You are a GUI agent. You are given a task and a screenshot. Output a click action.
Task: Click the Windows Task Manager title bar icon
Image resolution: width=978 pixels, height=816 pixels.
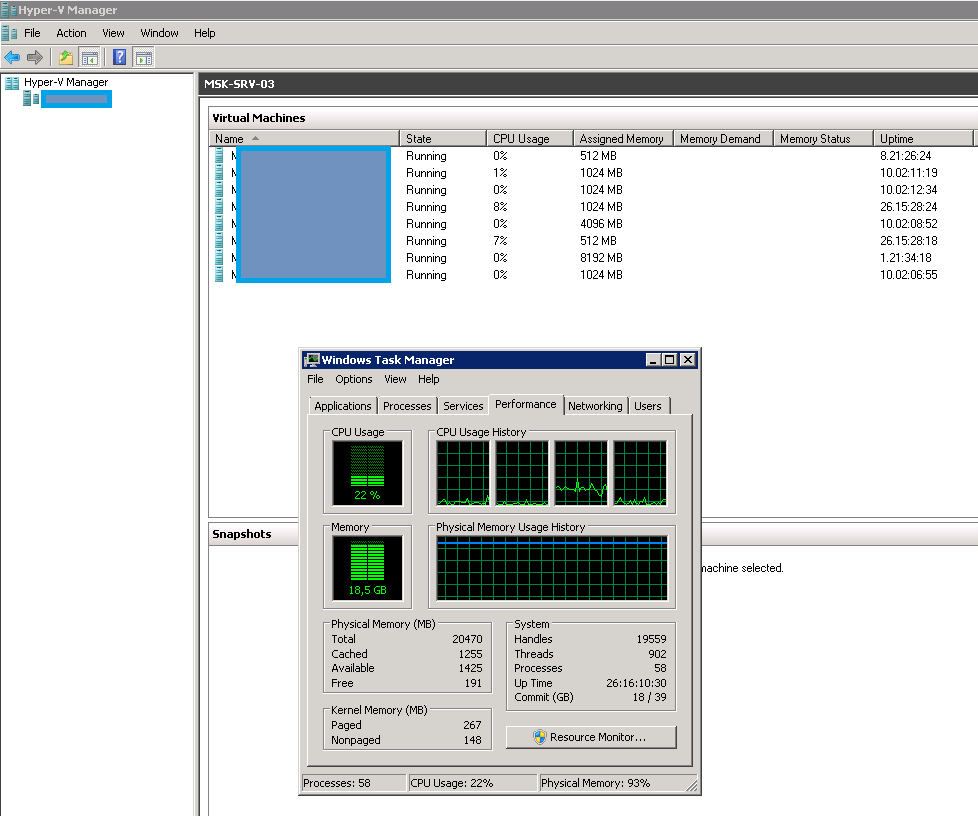[312, 360]
